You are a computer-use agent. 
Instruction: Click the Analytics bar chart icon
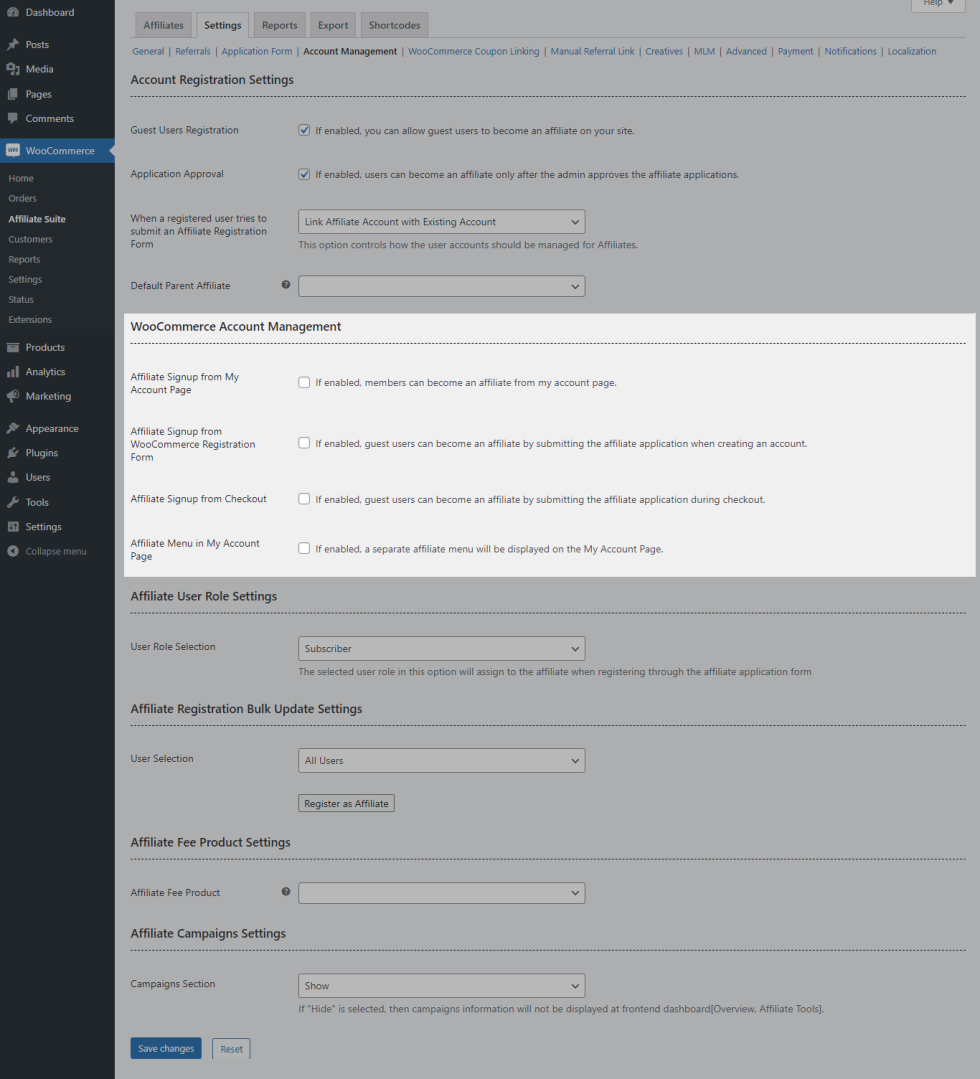pyautogui.click(x=13, y=372)
